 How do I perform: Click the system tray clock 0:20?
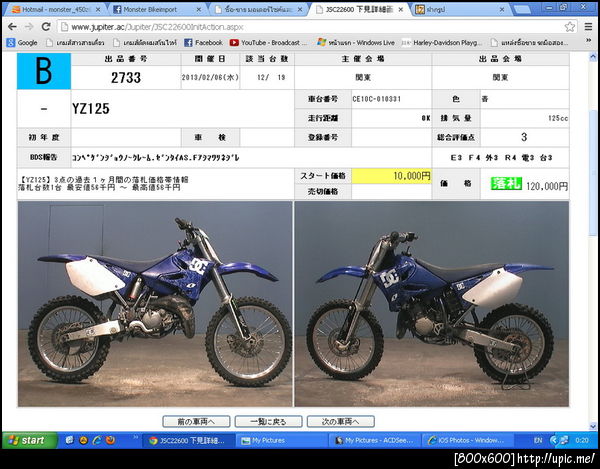coord(582,440)
